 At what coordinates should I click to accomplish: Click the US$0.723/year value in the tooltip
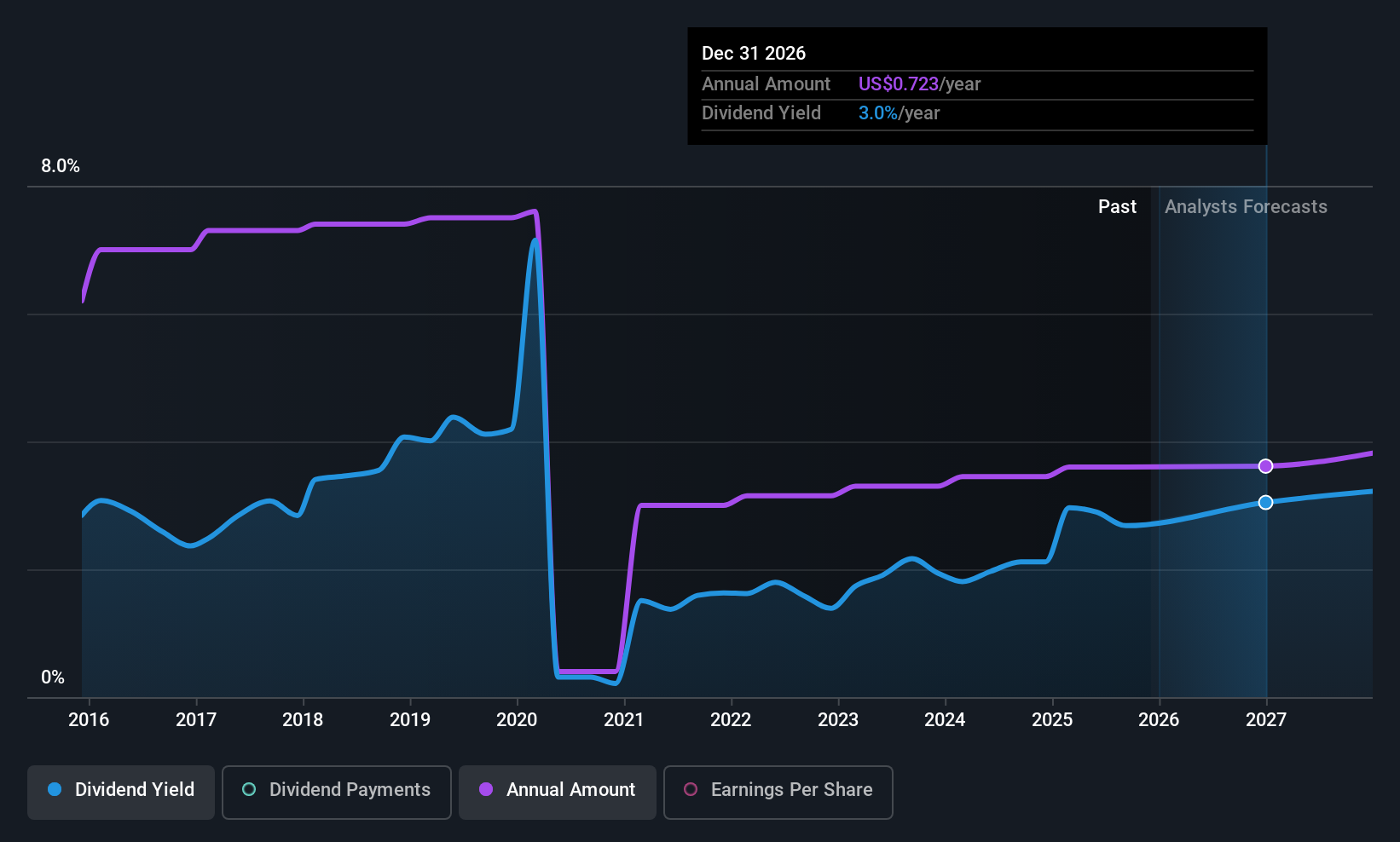click(919, 84)
